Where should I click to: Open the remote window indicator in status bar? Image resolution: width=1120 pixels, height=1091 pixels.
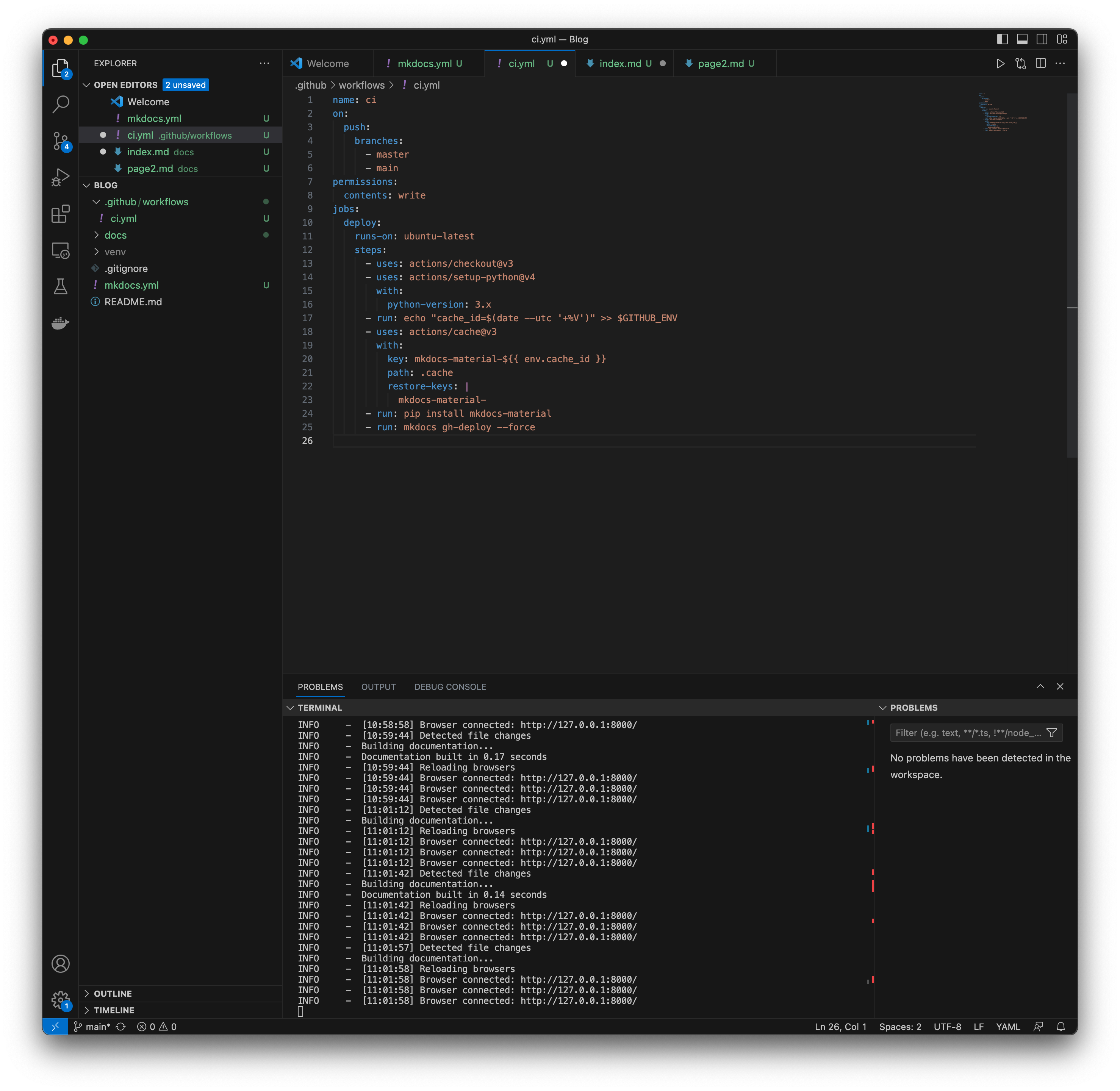click(x=55, y=1026)
